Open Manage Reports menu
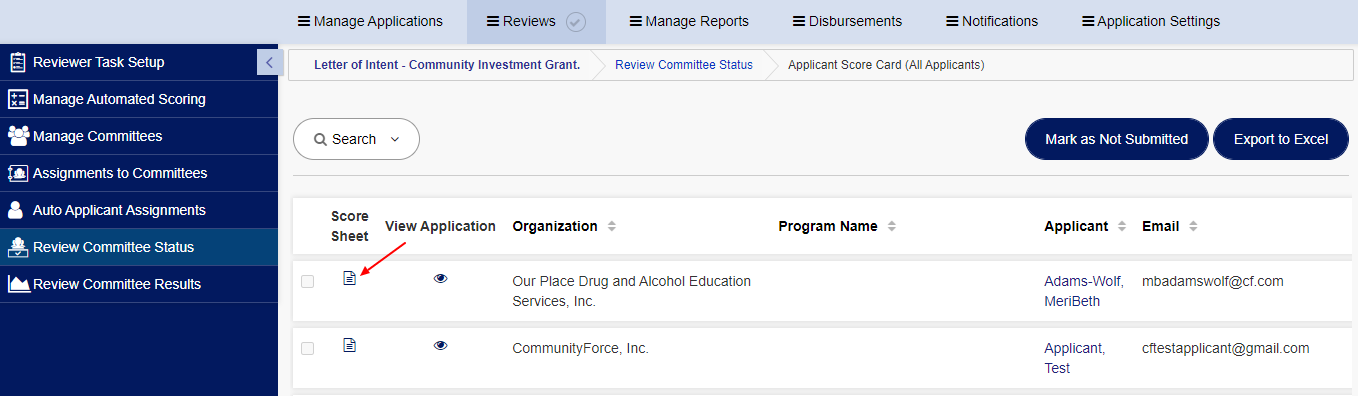Viewport: 1358px width, 396px height. tap(688, 21)
